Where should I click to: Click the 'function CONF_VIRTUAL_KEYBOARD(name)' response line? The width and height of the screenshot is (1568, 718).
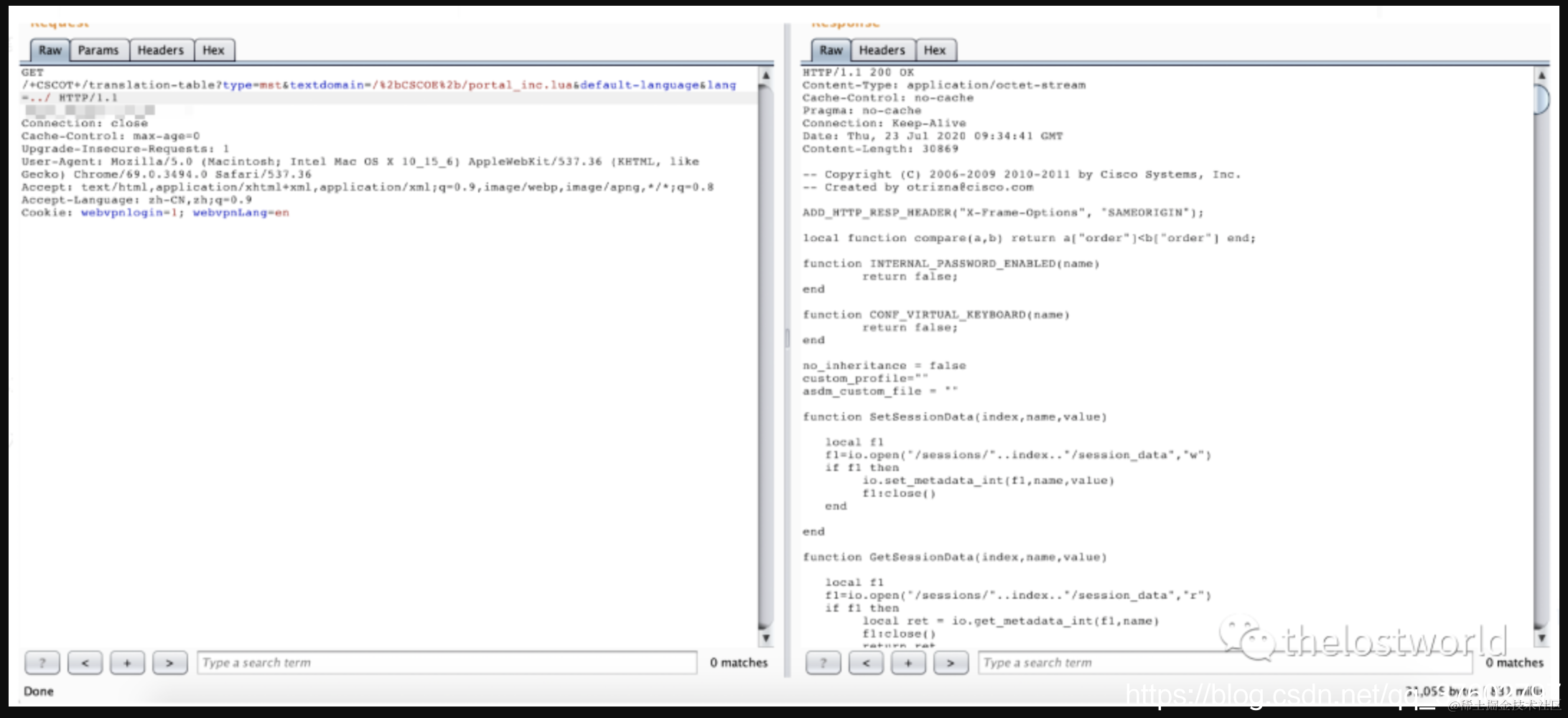pos(936,314)
